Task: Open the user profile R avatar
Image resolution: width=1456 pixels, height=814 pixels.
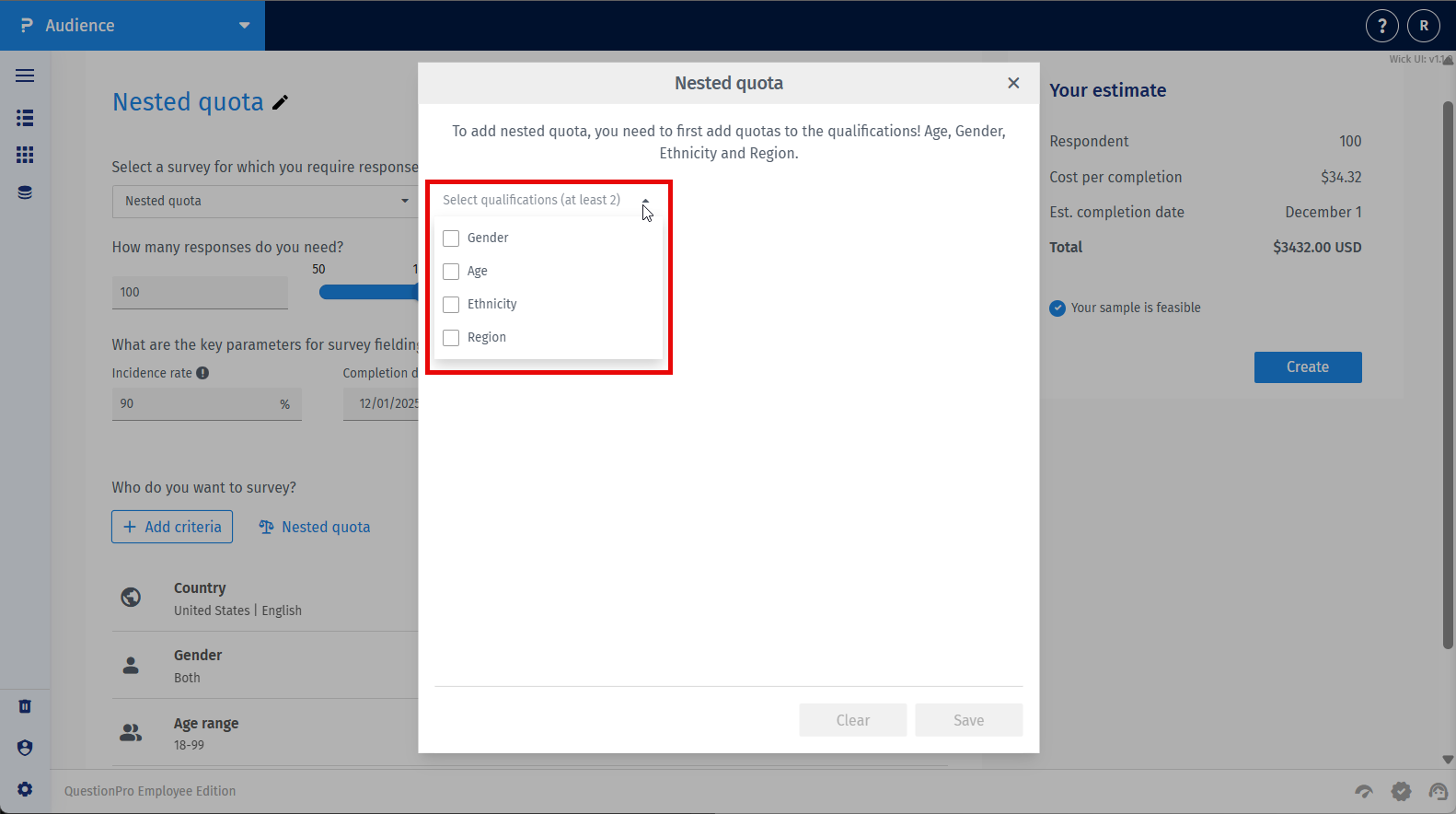Action: (1423, 26)
